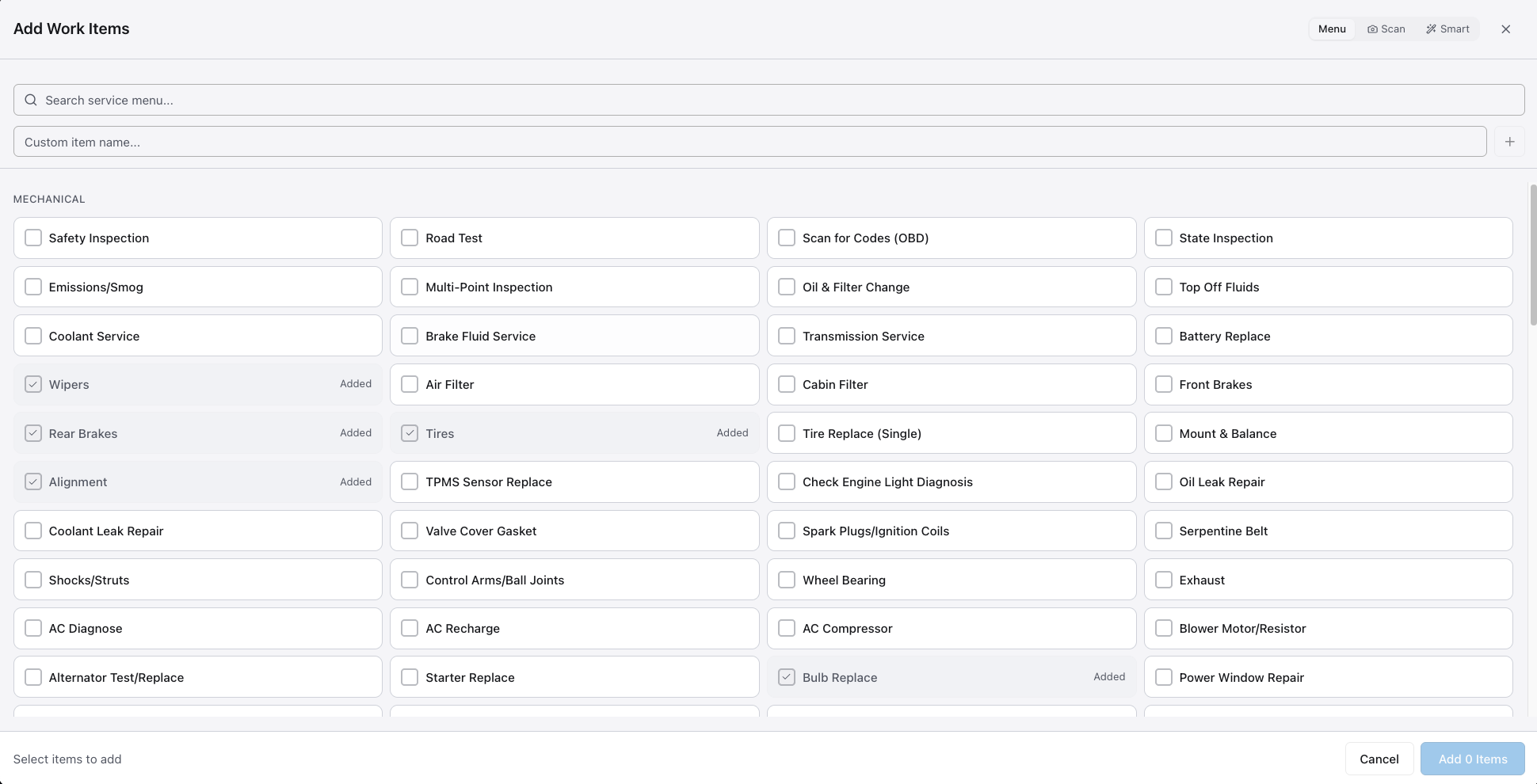The height and width of the screenshot is (784, 1537).
Task: Click the added Tires checkbox
Action: coord(410,433)
